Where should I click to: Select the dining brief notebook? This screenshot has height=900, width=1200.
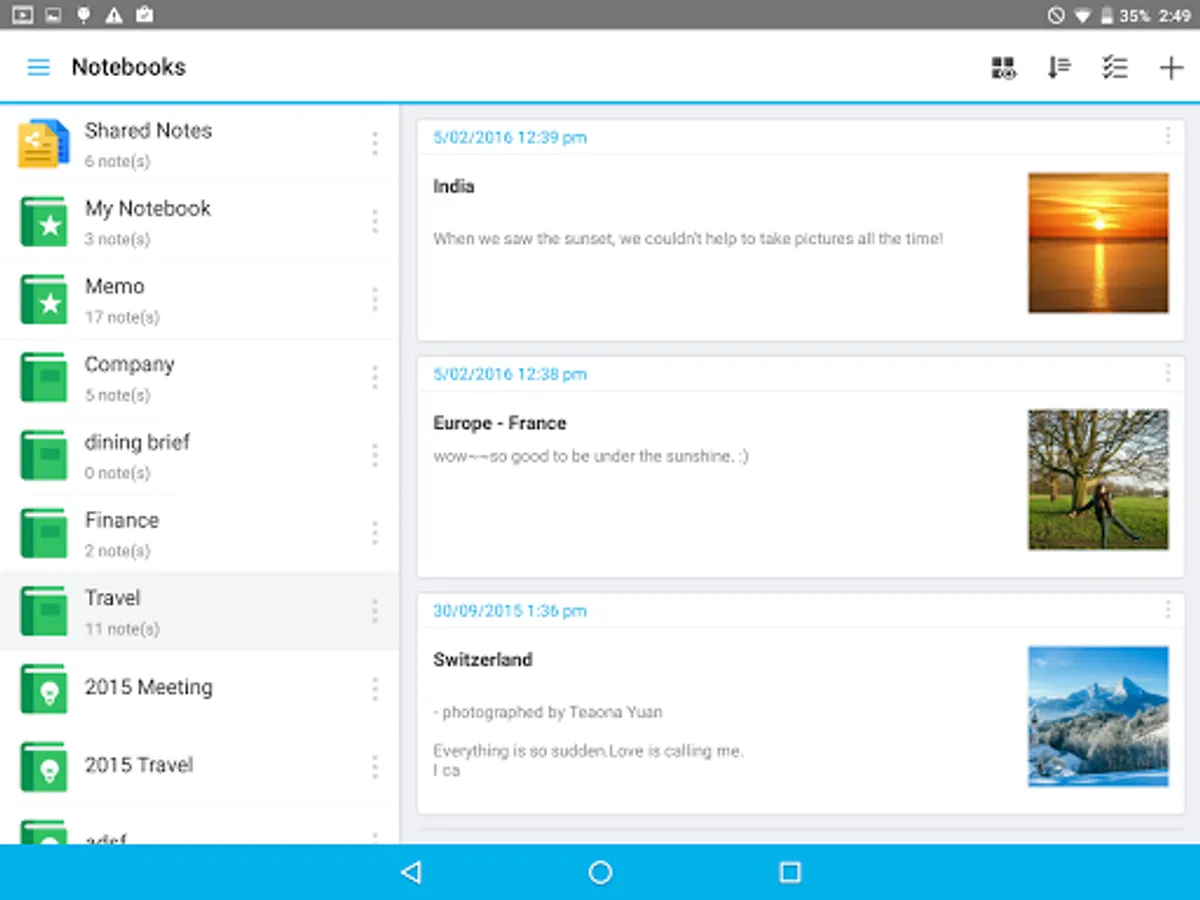[x=200, y=456]
